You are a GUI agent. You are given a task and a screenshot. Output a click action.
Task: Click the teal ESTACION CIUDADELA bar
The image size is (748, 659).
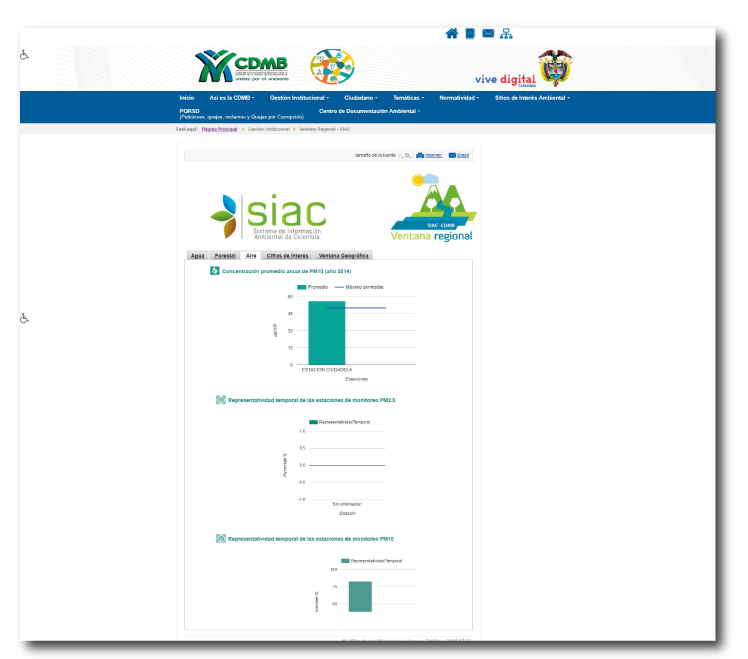326,332
